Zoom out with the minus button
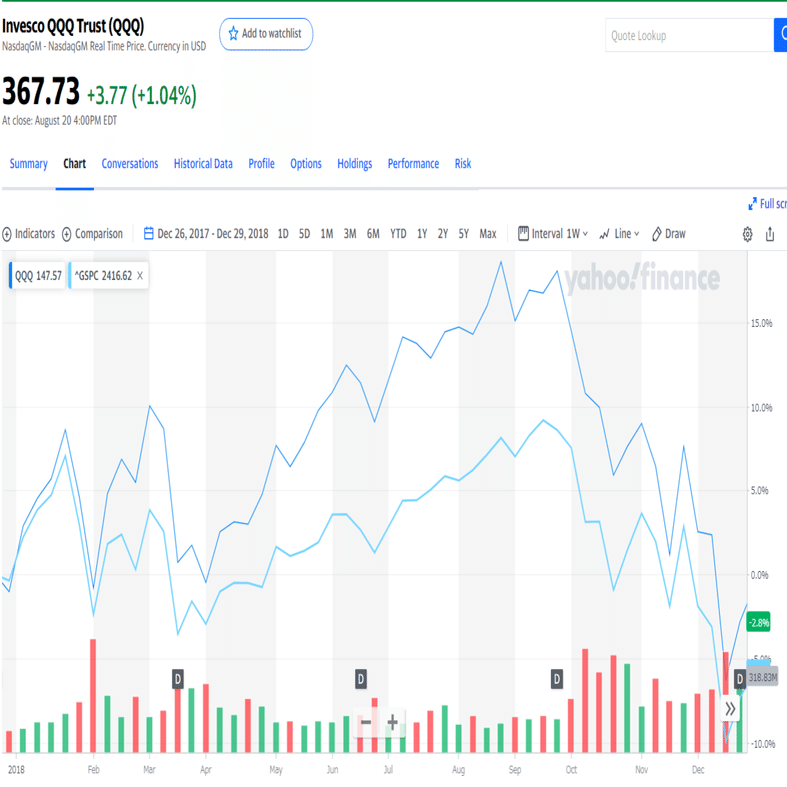This screenshot has width=787, height=787. point(366,722)
